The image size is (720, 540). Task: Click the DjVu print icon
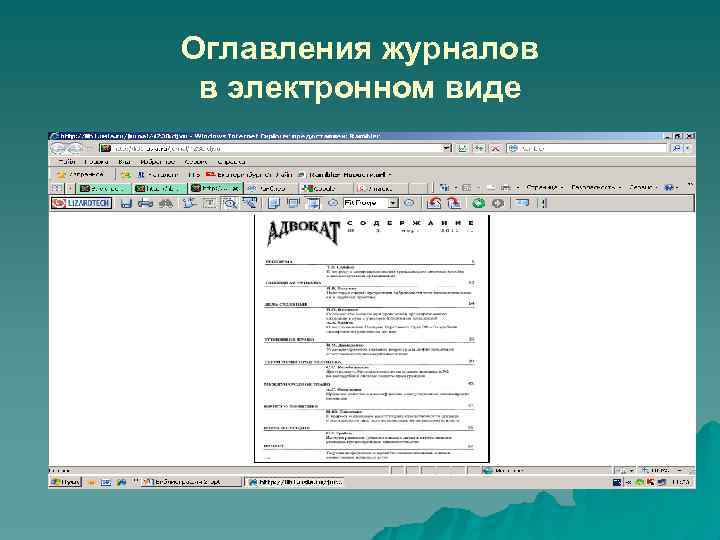point(146,203)
